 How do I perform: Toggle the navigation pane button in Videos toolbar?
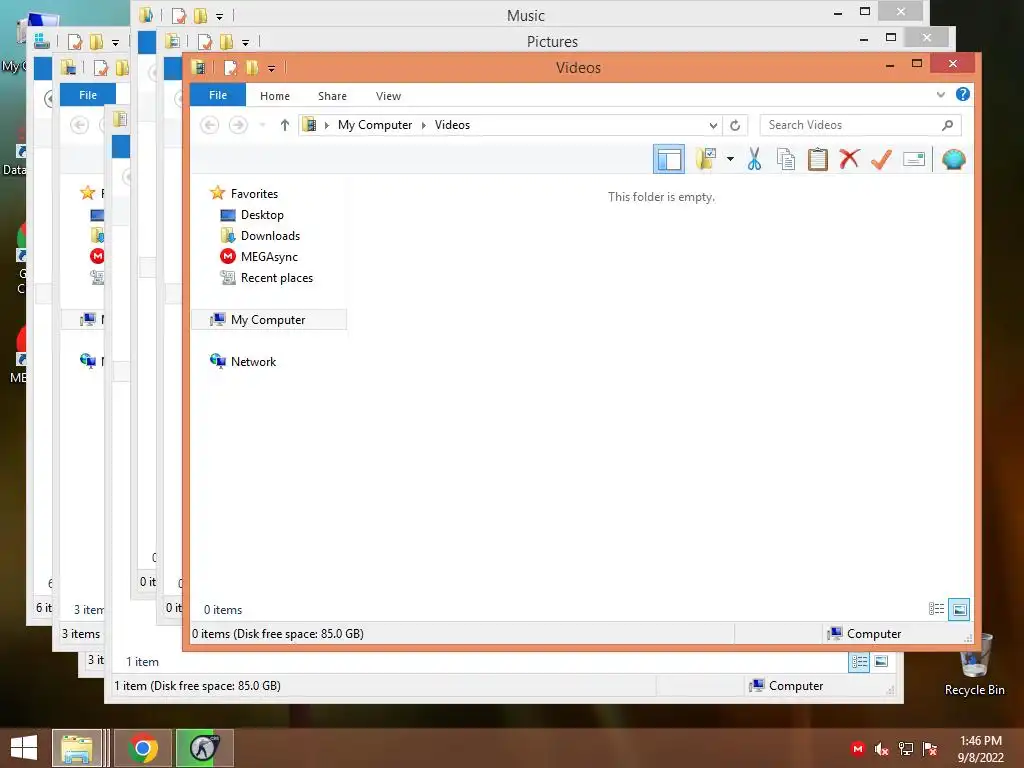click(x=669, y=159)
